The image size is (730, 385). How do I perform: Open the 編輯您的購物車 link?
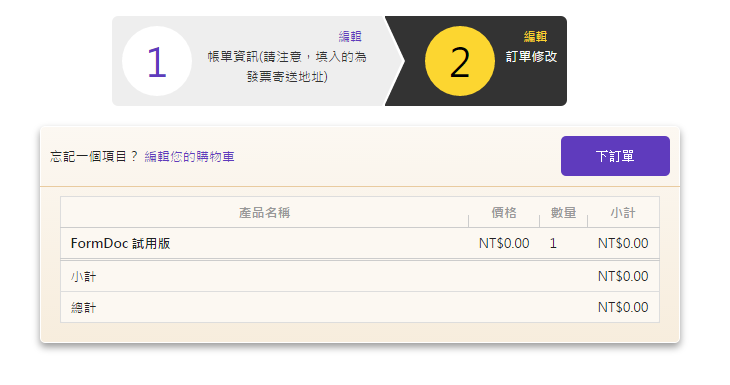click(189, 156)
